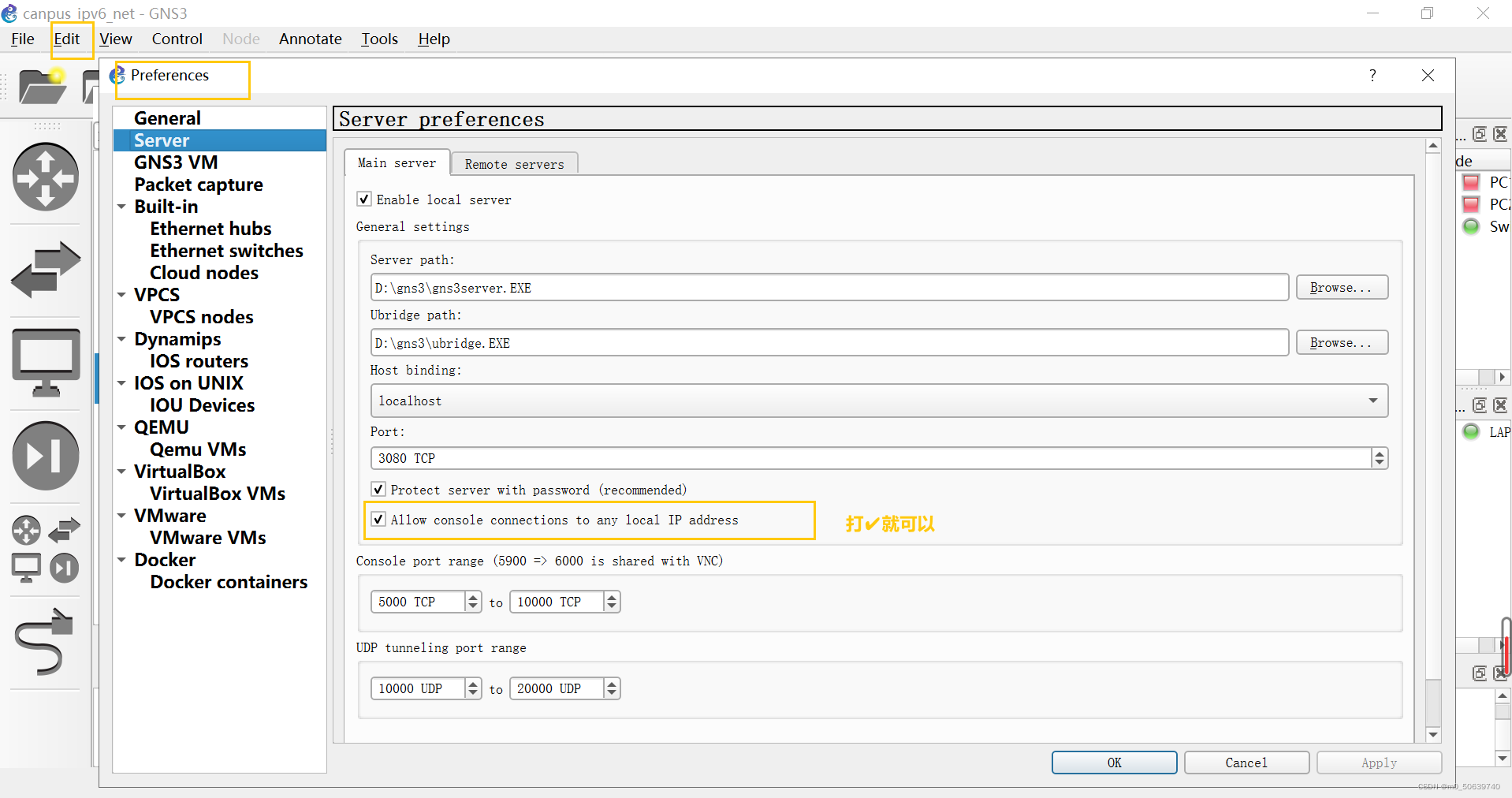Adjust console range start 5000 TCP stepper
Screen dimensions: 1512x798
473,602
